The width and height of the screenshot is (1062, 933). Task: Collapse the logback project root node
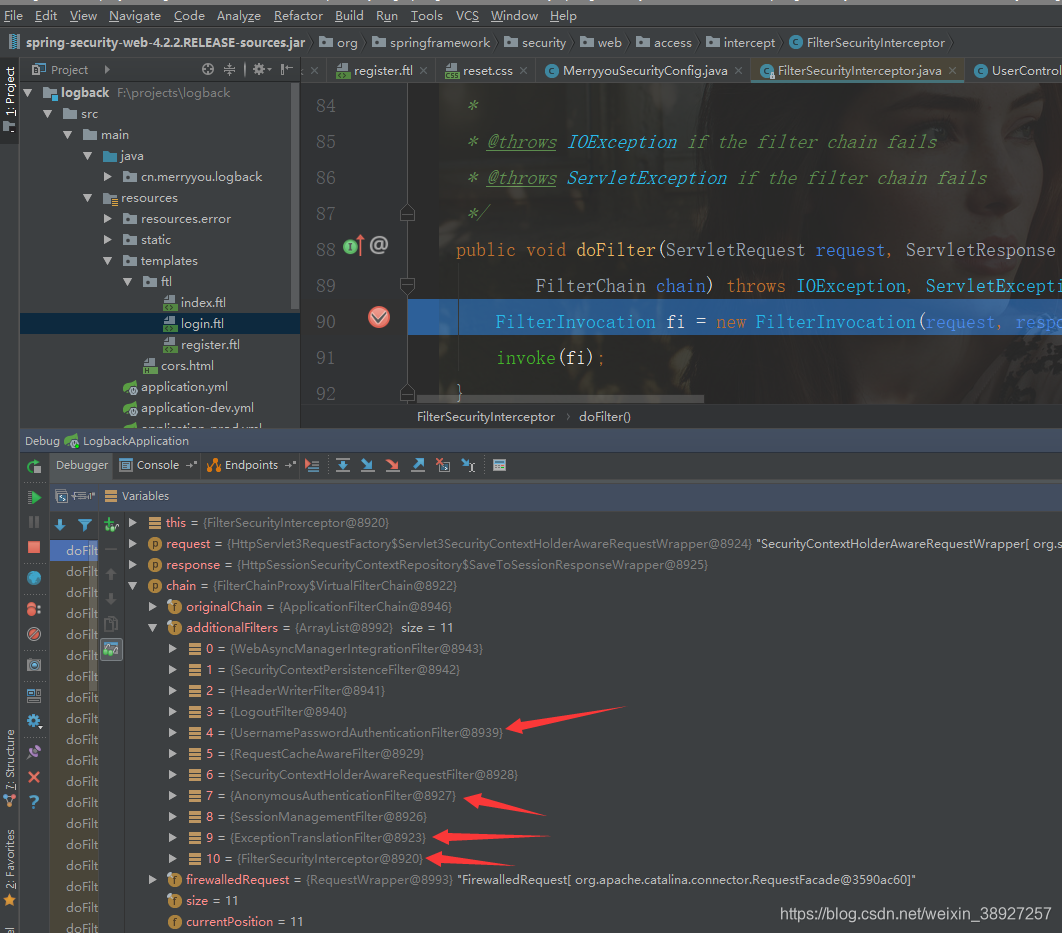pyautogui.click(x=28, y=93)
